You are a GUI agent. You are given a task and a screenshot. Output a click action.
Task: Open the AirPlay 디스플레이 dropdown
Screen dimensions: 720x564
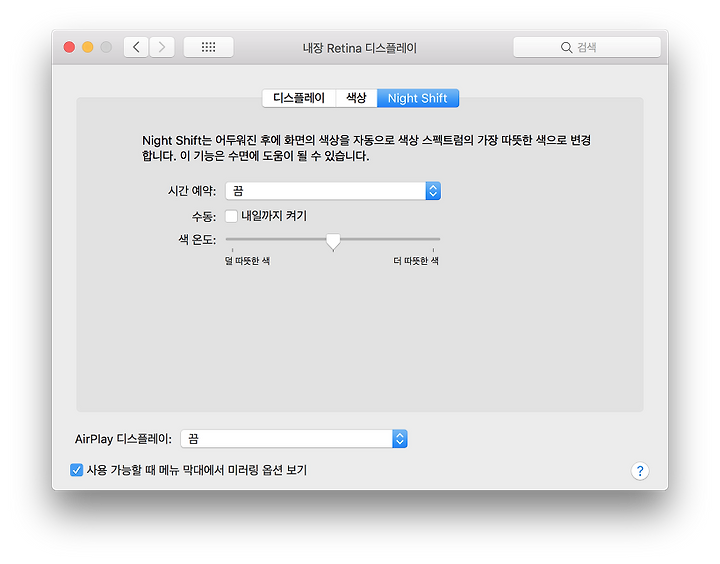294,439
